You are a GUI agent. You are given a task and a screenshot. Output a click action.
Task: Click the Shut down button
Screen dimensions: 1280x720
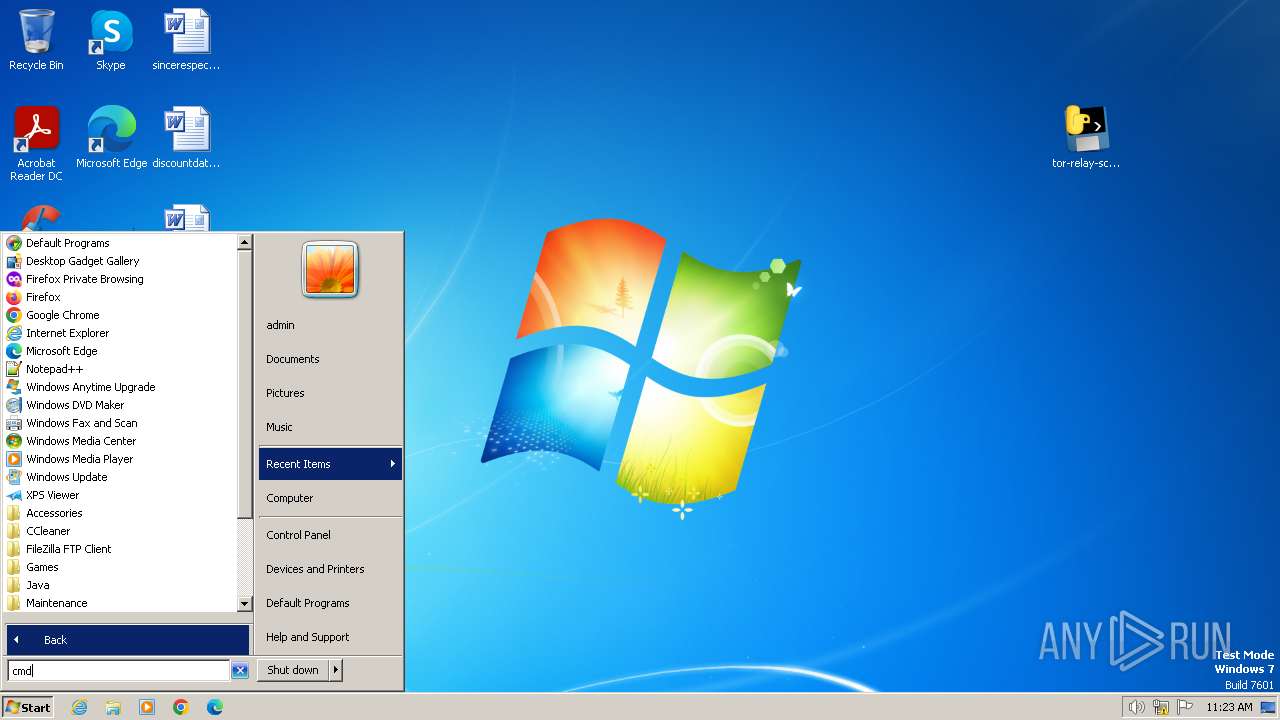(293, 670)
